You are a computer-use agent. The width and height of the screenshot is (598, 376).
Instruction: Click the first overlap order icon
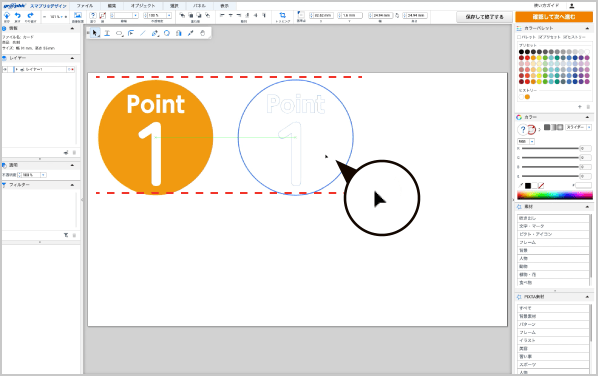(x=182, y=15)
